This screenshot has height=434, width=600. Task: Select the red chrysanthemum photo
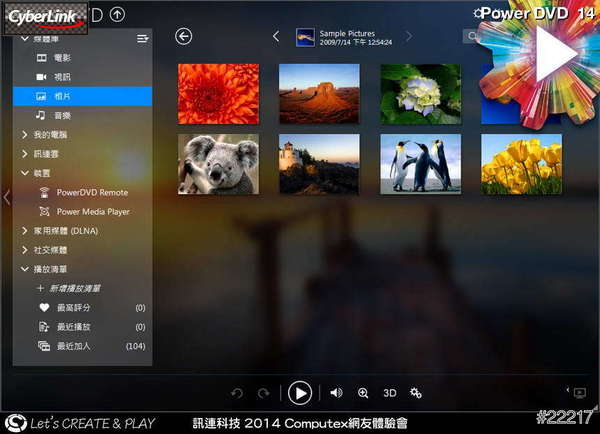tap(218, 94)
